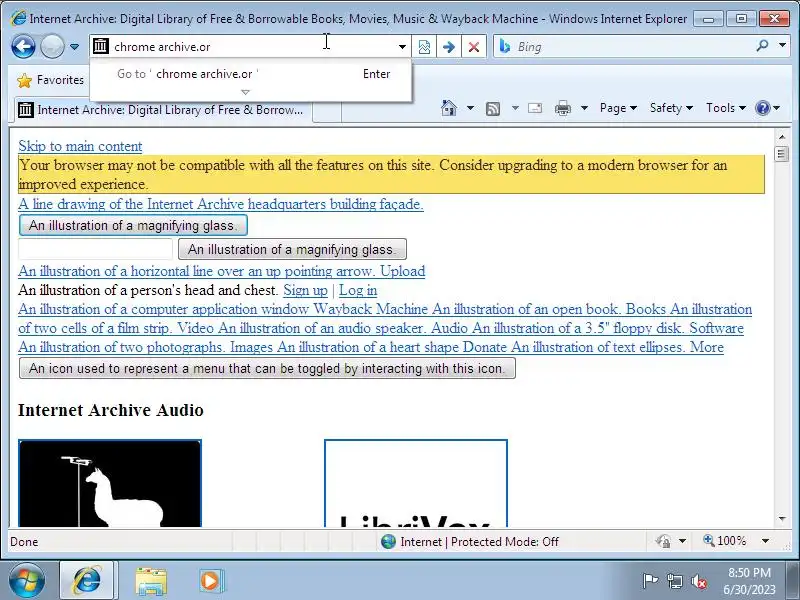Viewport: 800px width, 600px height.
Task: Open Windows Explorer from the taskbar
Action: [x=151, y=582]
